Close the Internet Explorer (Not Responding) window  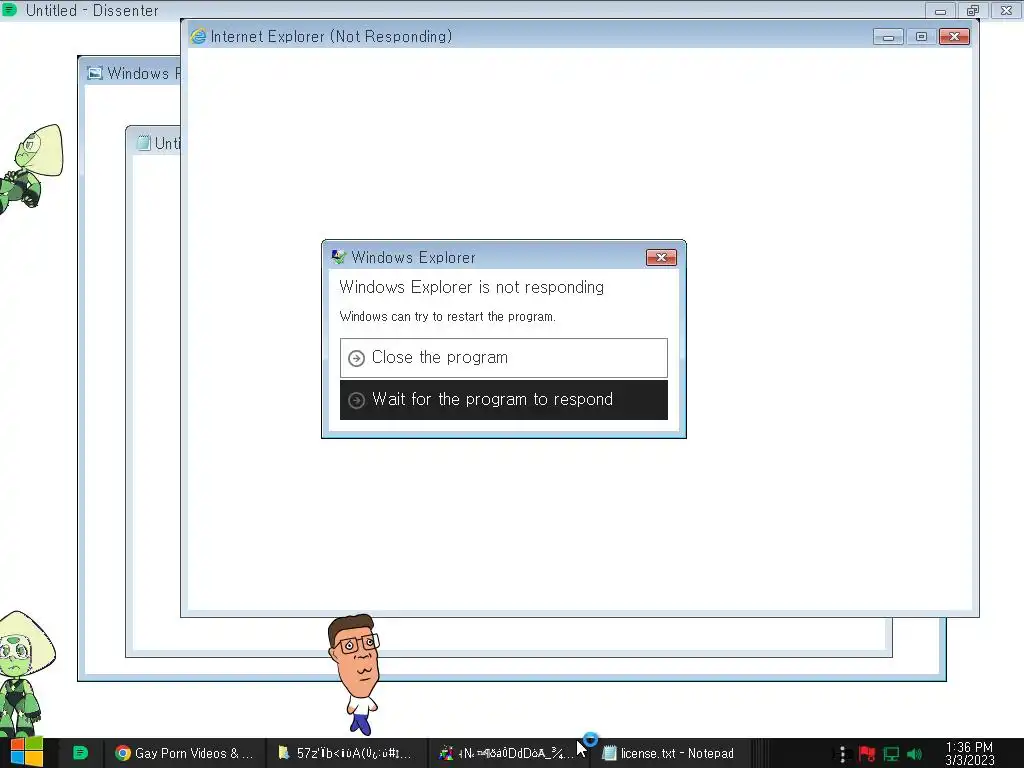click(x=954, y=37)
